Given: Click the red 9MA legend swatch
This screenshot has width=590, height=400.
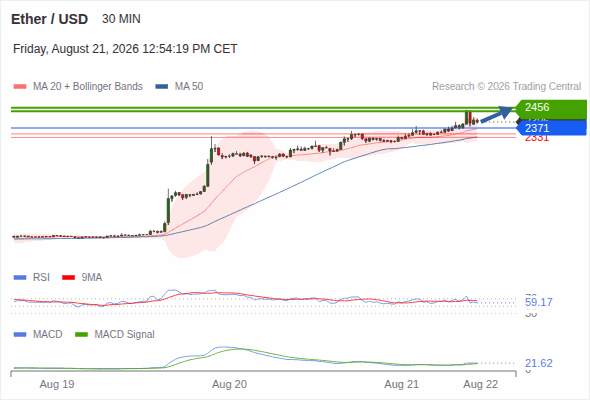Looking at the screenshot, I should coord(68,278).
